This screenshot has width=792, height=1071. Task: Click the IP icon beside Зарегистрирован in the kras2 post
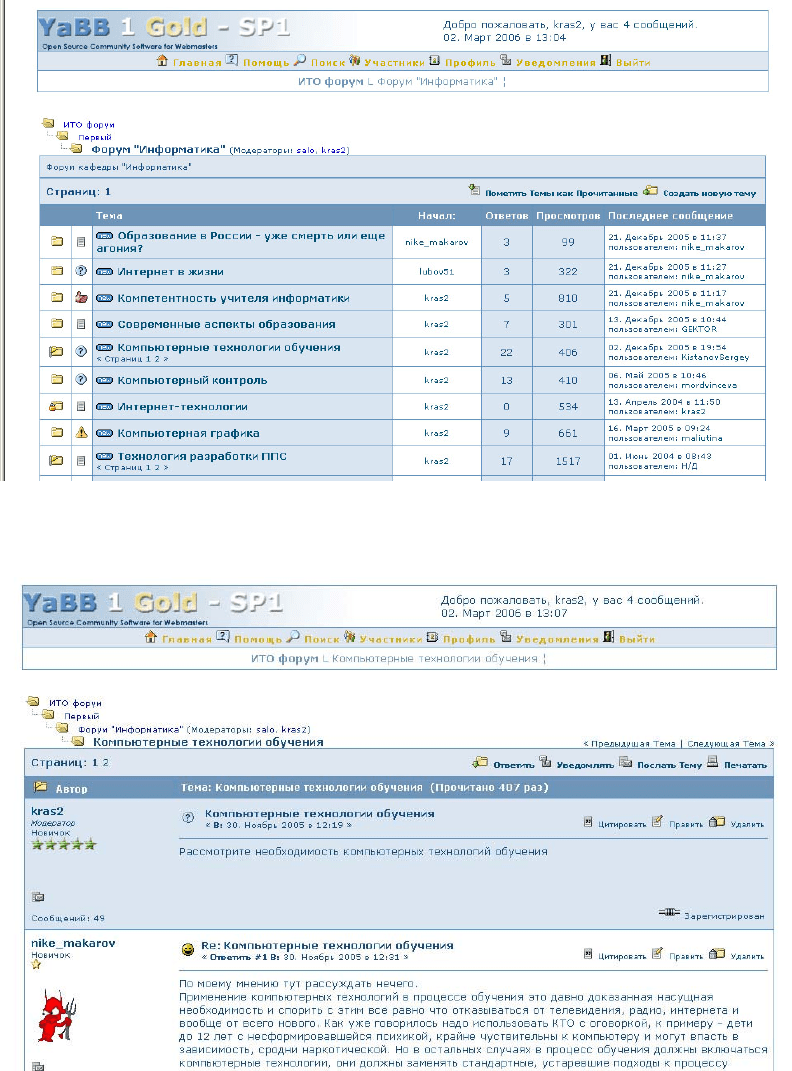(669, 912)
